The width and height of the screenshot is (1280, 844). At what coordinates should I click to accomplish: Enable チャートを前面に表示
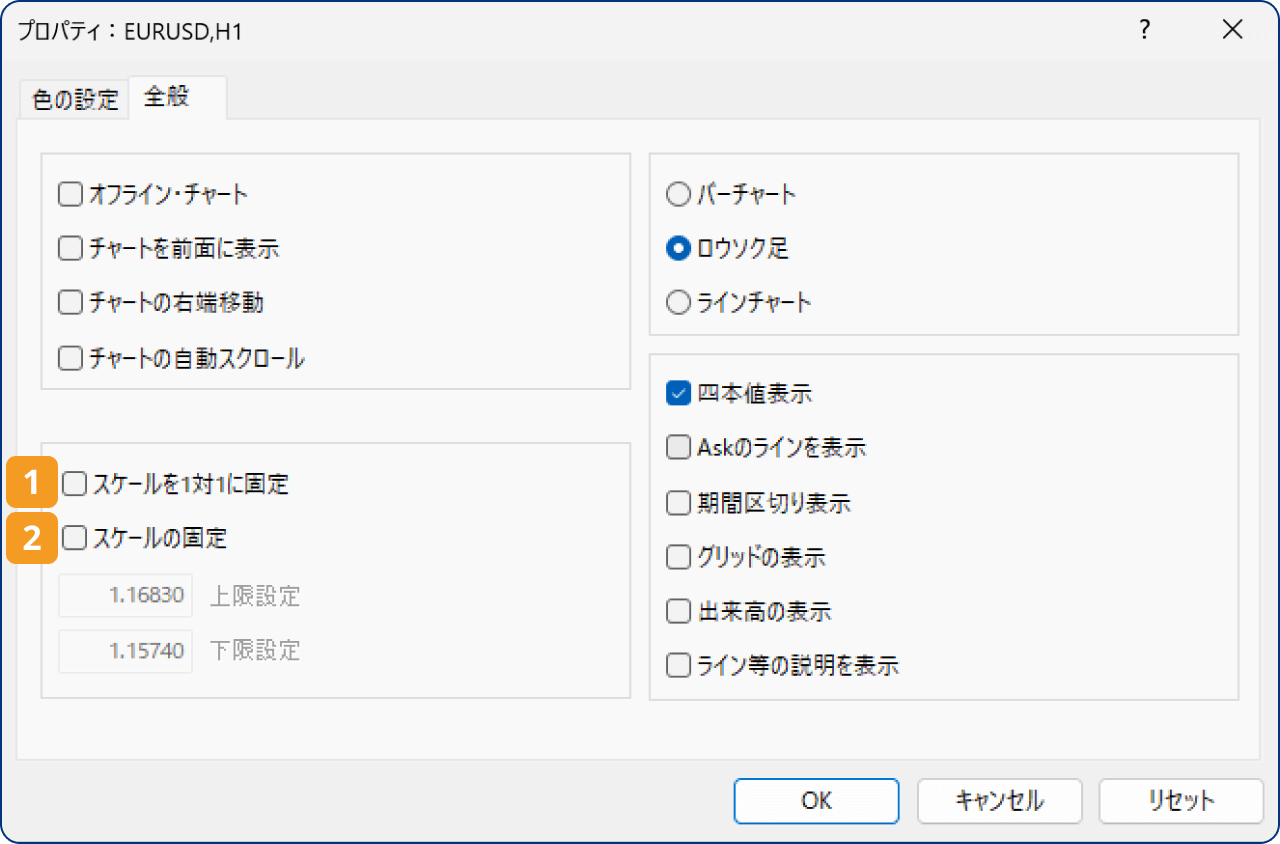tap(70, 249)
